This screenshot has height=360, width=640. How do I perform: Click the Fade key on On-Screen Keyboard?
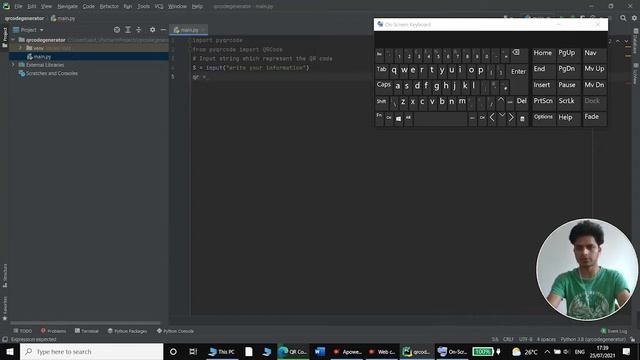594,119
